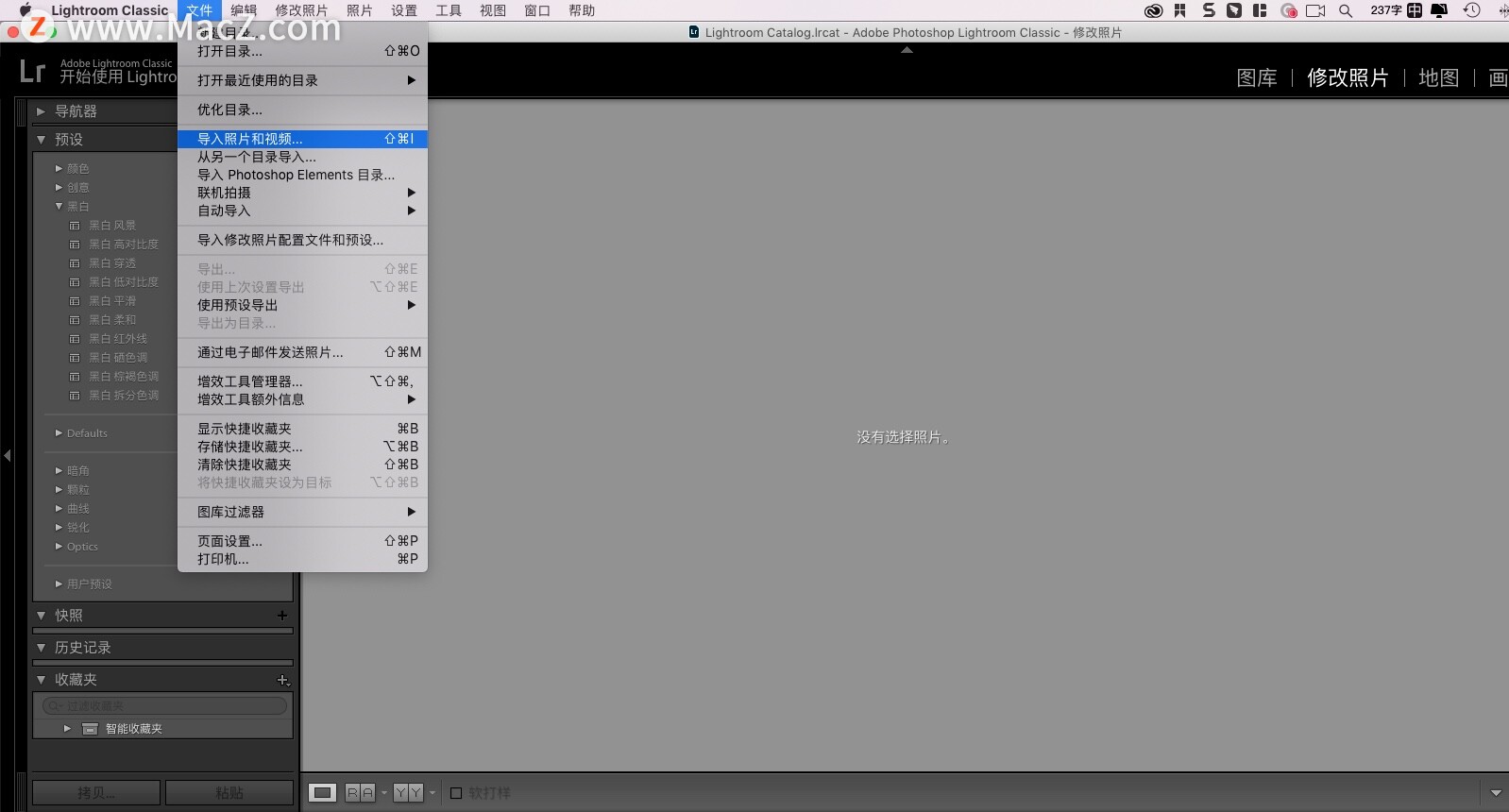This screenshot has width=1509, height=812.
Task: Open Creative Cloud menu bar icon
Action: 1153,10
